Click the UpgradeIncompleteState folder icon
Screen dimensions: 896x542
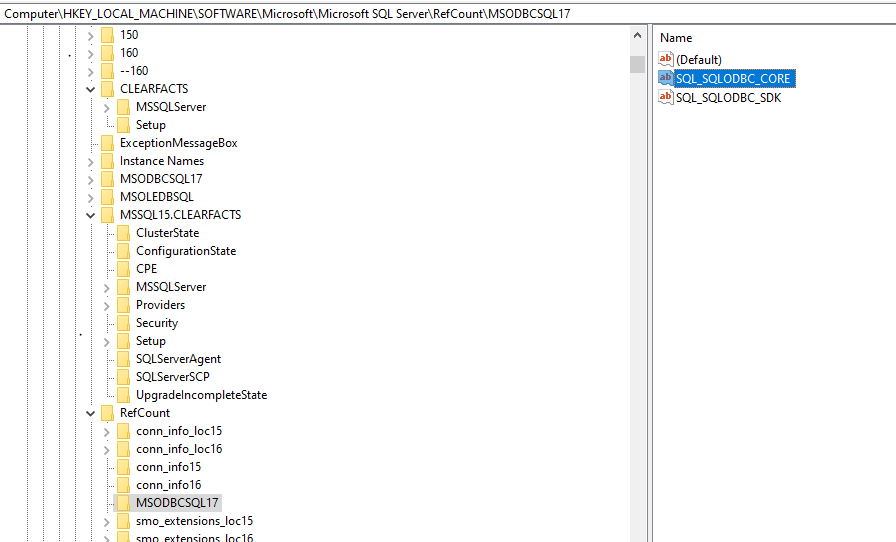[x=123, y=395]
